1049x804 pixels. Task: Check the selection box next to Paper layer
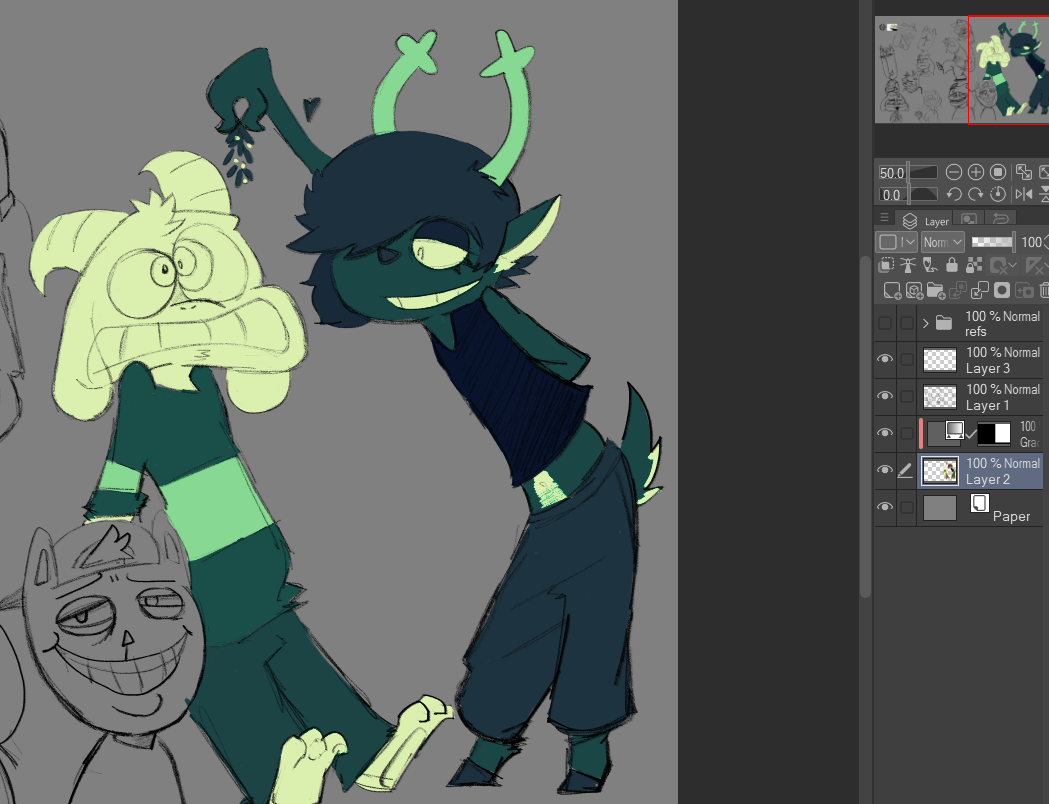(x=907, y=507)
